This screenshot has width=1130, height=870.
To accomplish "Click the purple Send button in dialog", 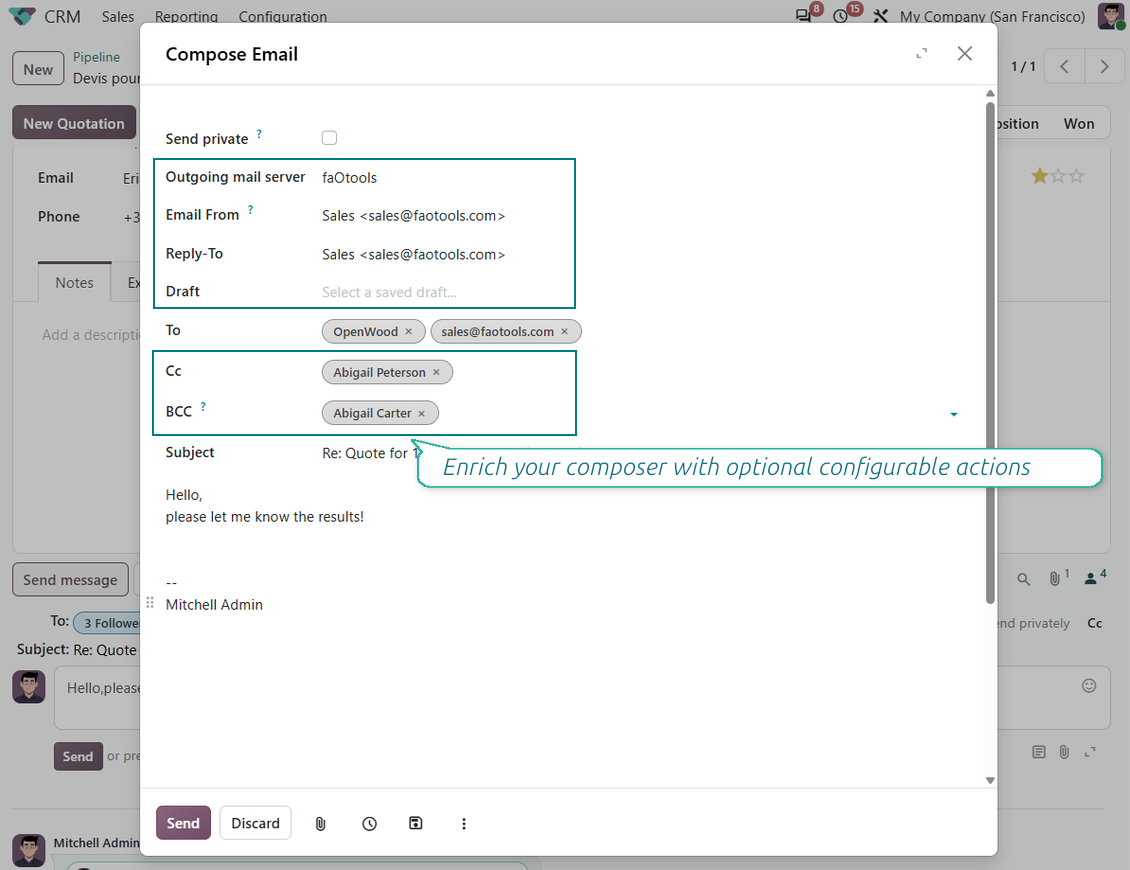I will tap(183, 823).
